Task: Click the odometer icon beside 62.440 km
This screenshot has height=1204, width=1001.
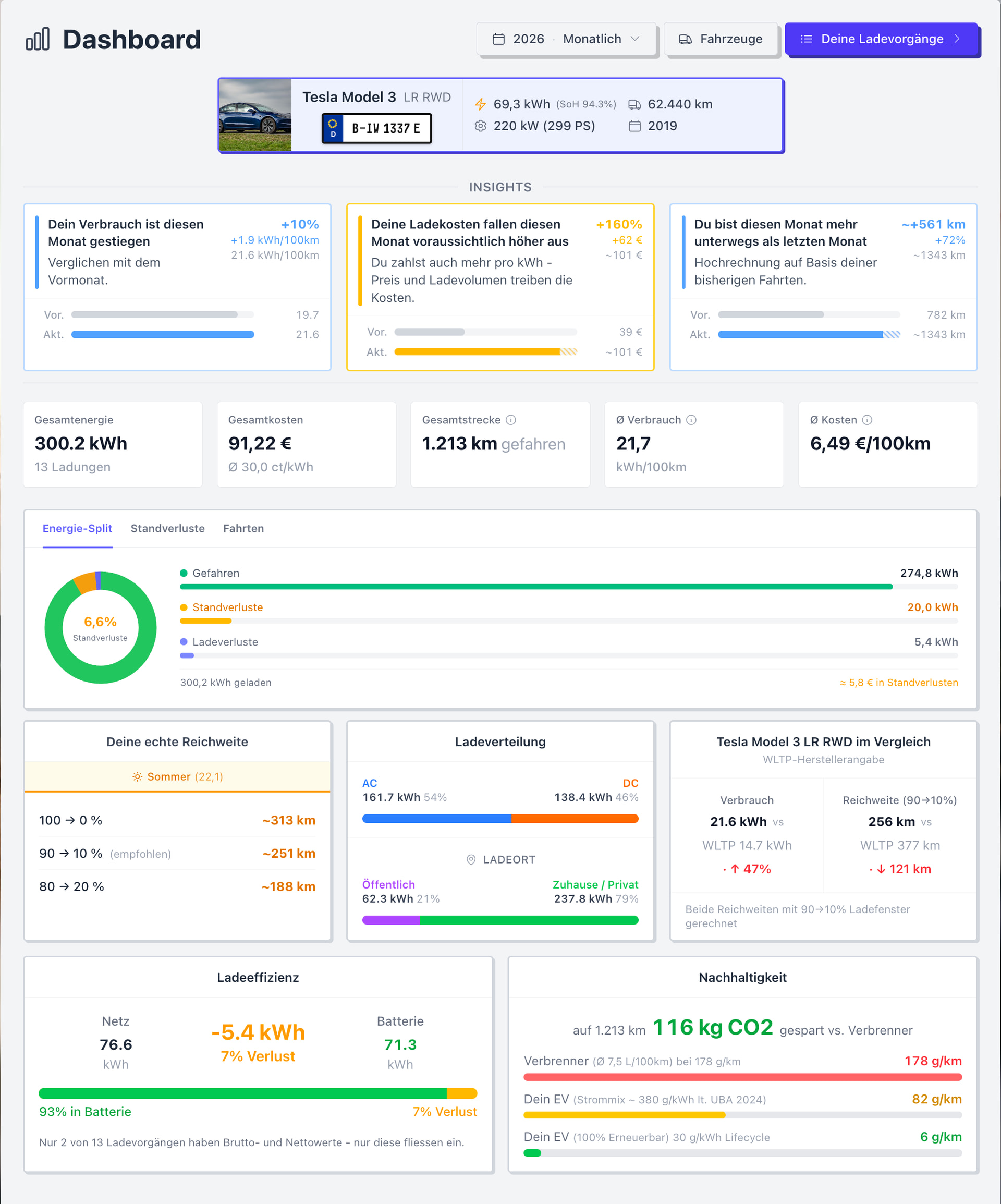Action: tap(634, 104)
